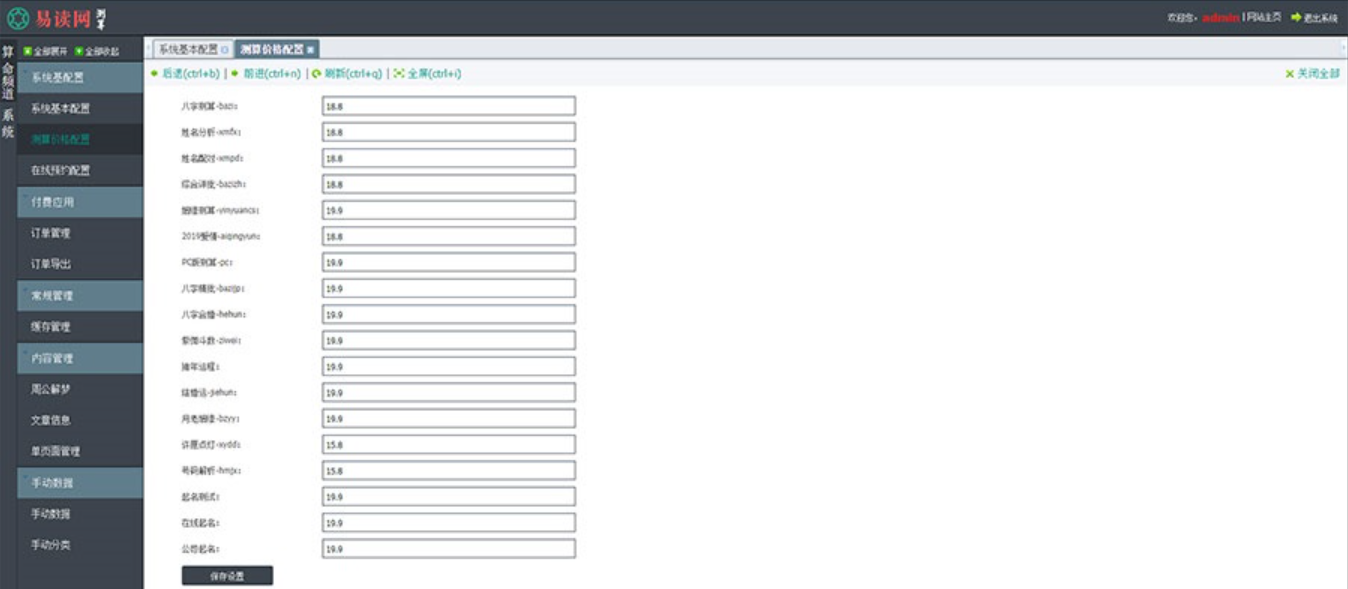
Task: Open the 网站主页 link in header
Action: [1264, 18]
